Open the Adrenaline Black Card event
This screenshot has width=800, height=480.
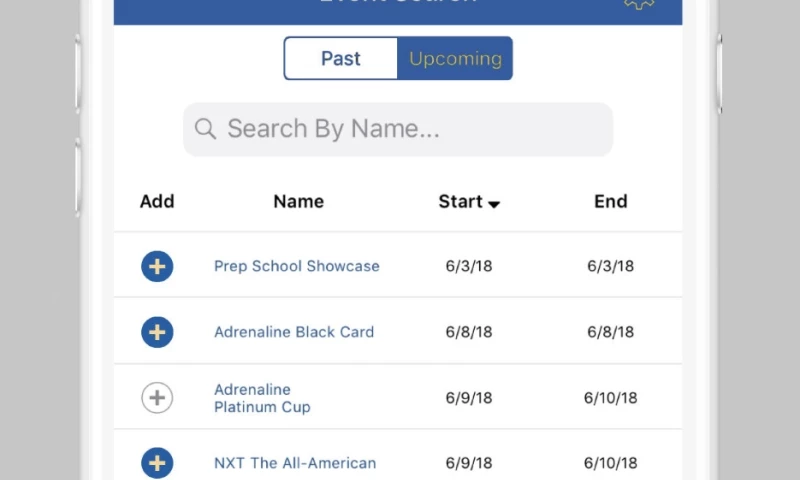coord(294,332)
